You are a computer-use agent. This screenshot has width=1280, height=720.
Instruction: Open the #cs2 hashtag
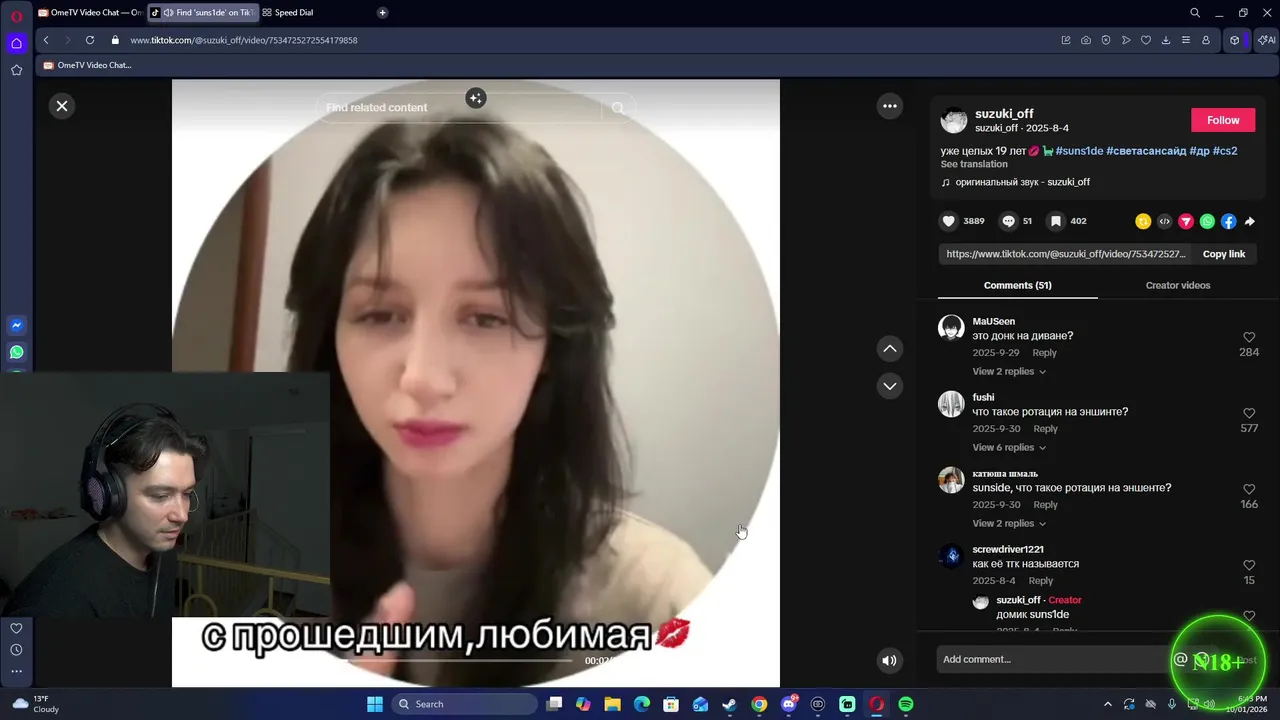(1225, 151)
